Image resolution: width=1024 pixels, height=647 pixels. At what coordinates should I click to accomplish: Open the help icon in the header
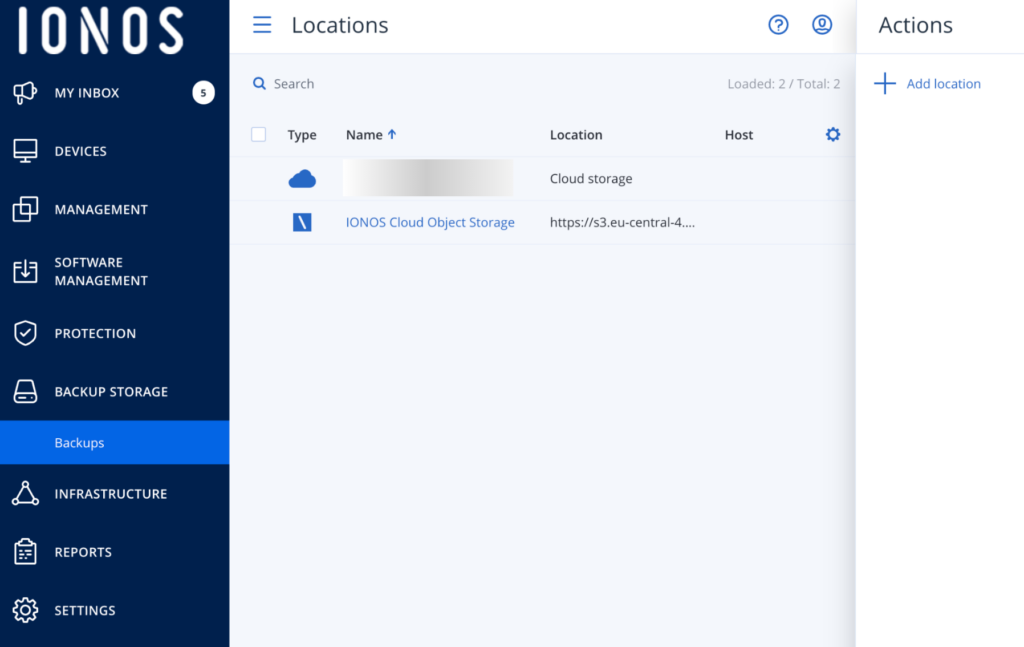[x=778, y=24]
